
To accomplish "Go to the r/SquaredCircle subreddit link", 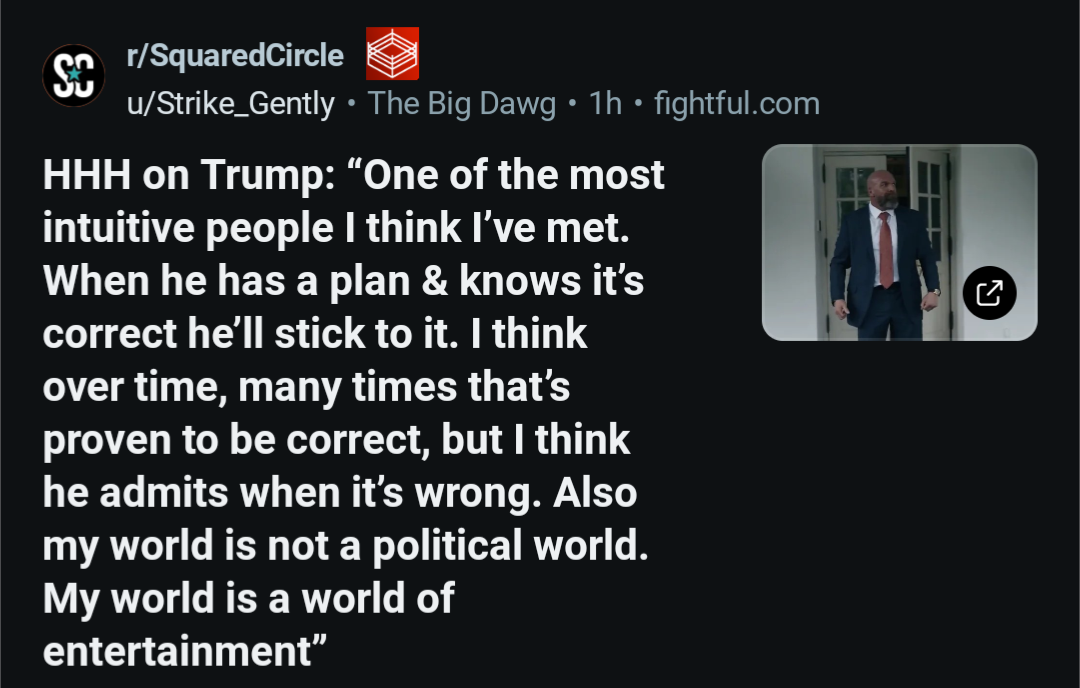I will pyautogui.click(x=234, y=56).
